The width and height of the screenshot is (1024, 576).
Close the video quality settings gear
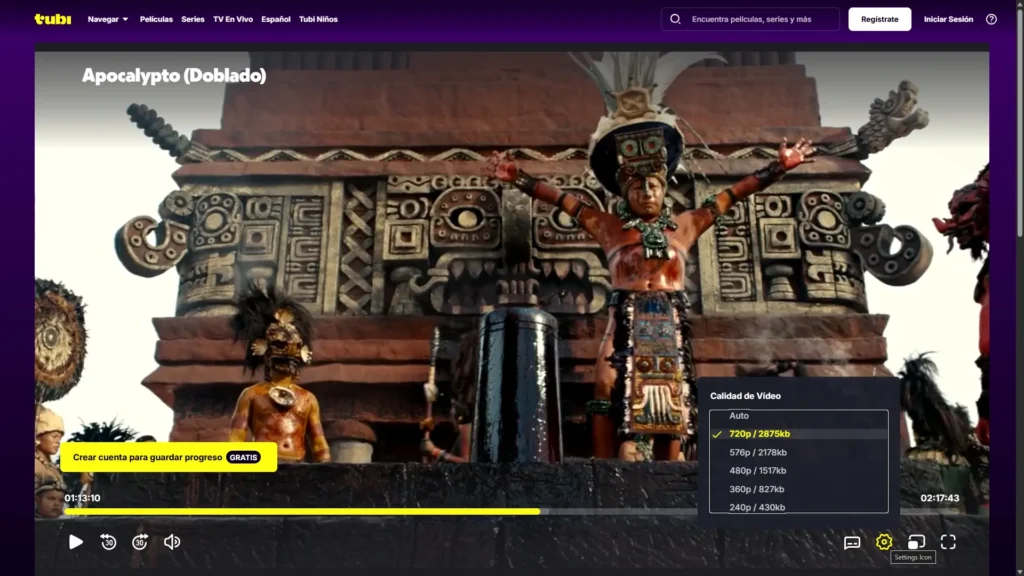(884, 542)
